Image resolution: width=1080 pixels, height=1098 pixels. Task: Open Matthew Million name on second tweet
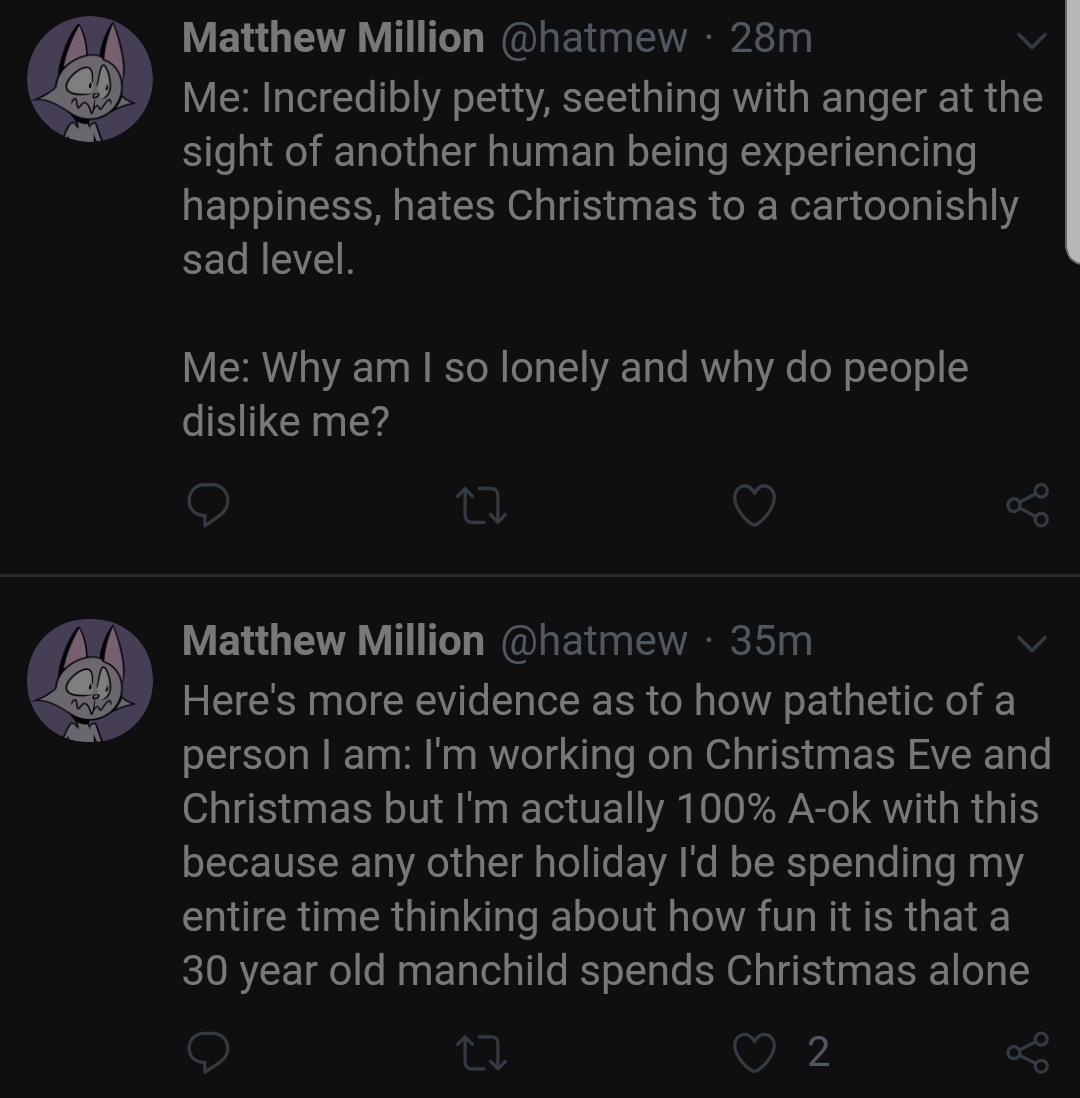pos(333,640)
